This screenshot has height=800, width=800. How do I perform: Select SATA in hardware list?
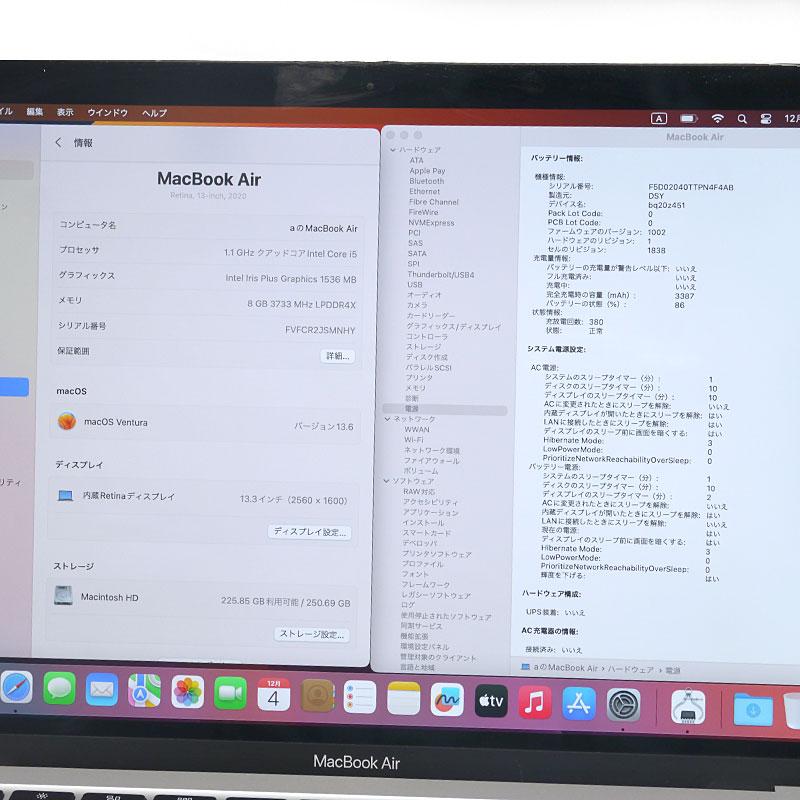pyautogui.click(x=417, y=254)
